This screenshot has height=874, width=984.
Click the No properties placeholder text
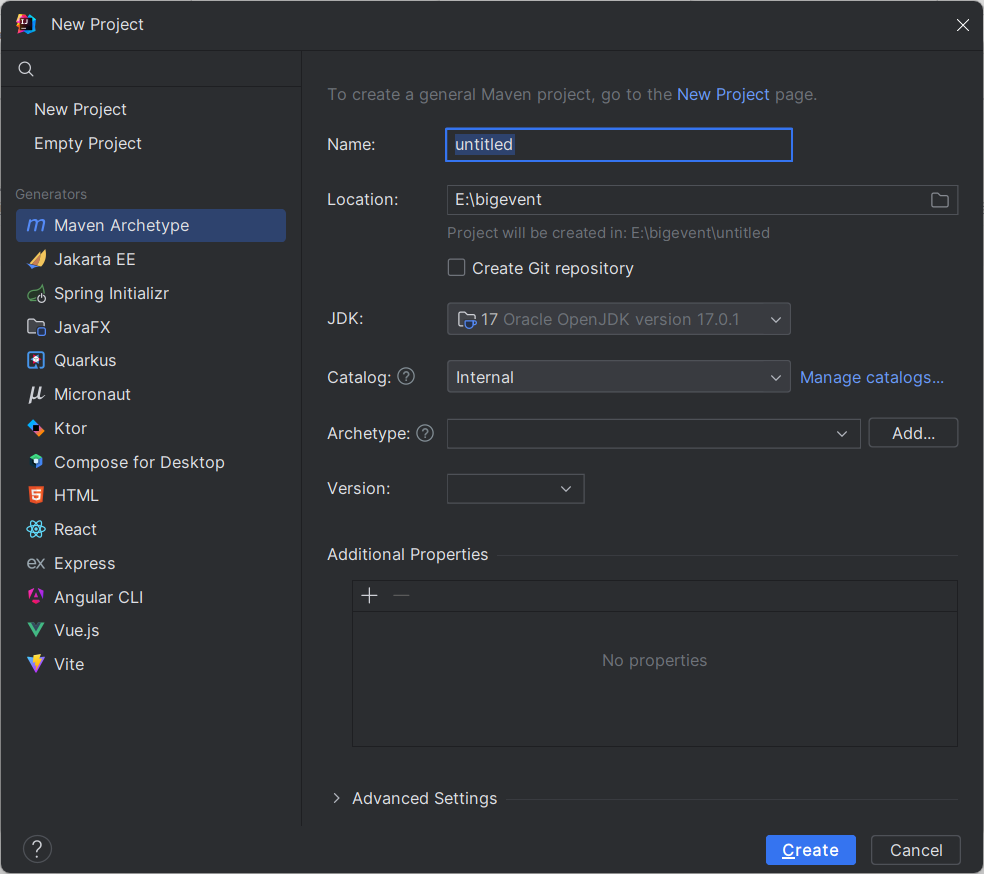pyautogui.click(x=655, y=660)
